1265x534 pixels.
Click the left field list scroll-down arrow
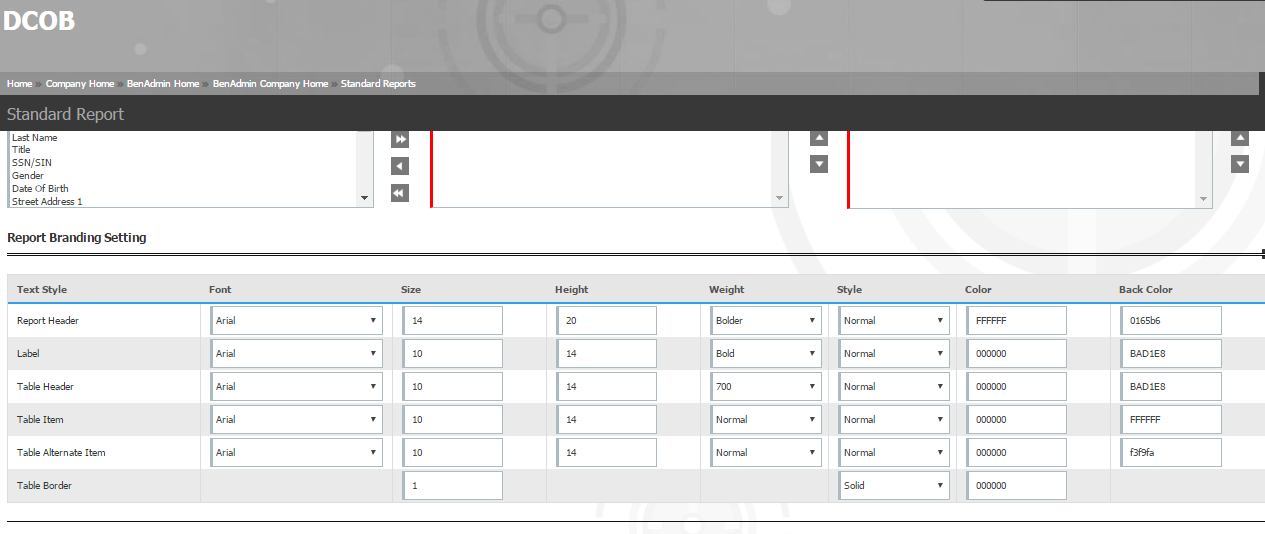pyautogui.click(x=364, y=199)
